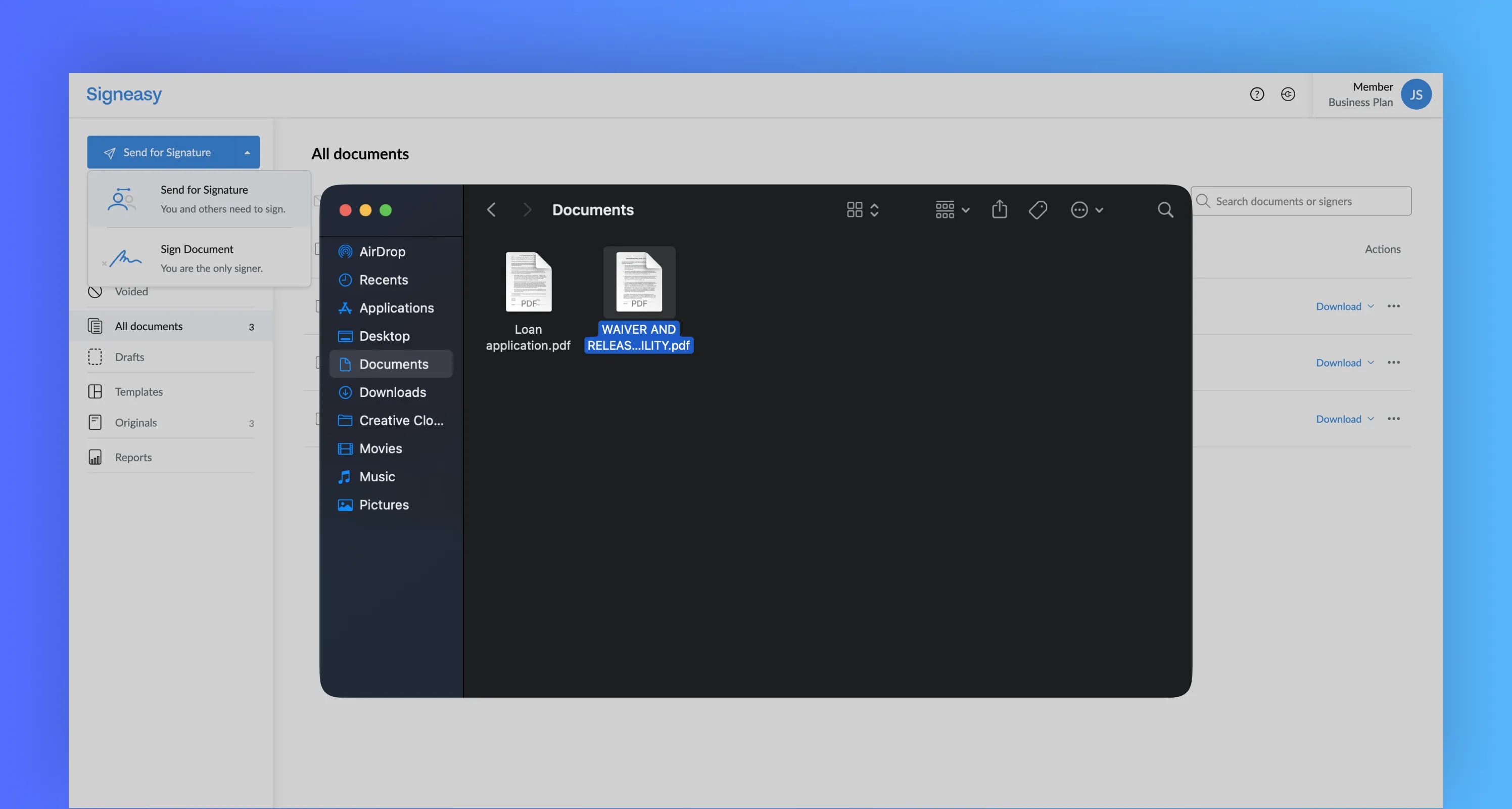Go back with Finder's left arrow
Viewport: 1512px width, 809px height.
pyautogui.click(x=491, y=210)
